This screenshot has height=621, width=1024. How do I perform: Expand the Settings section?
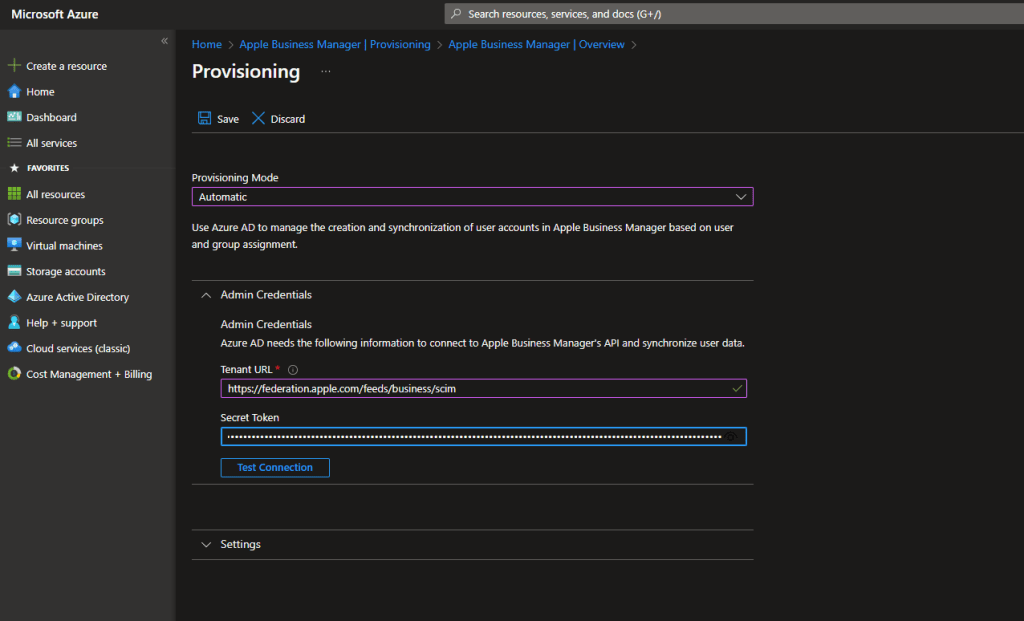(207, 545)
